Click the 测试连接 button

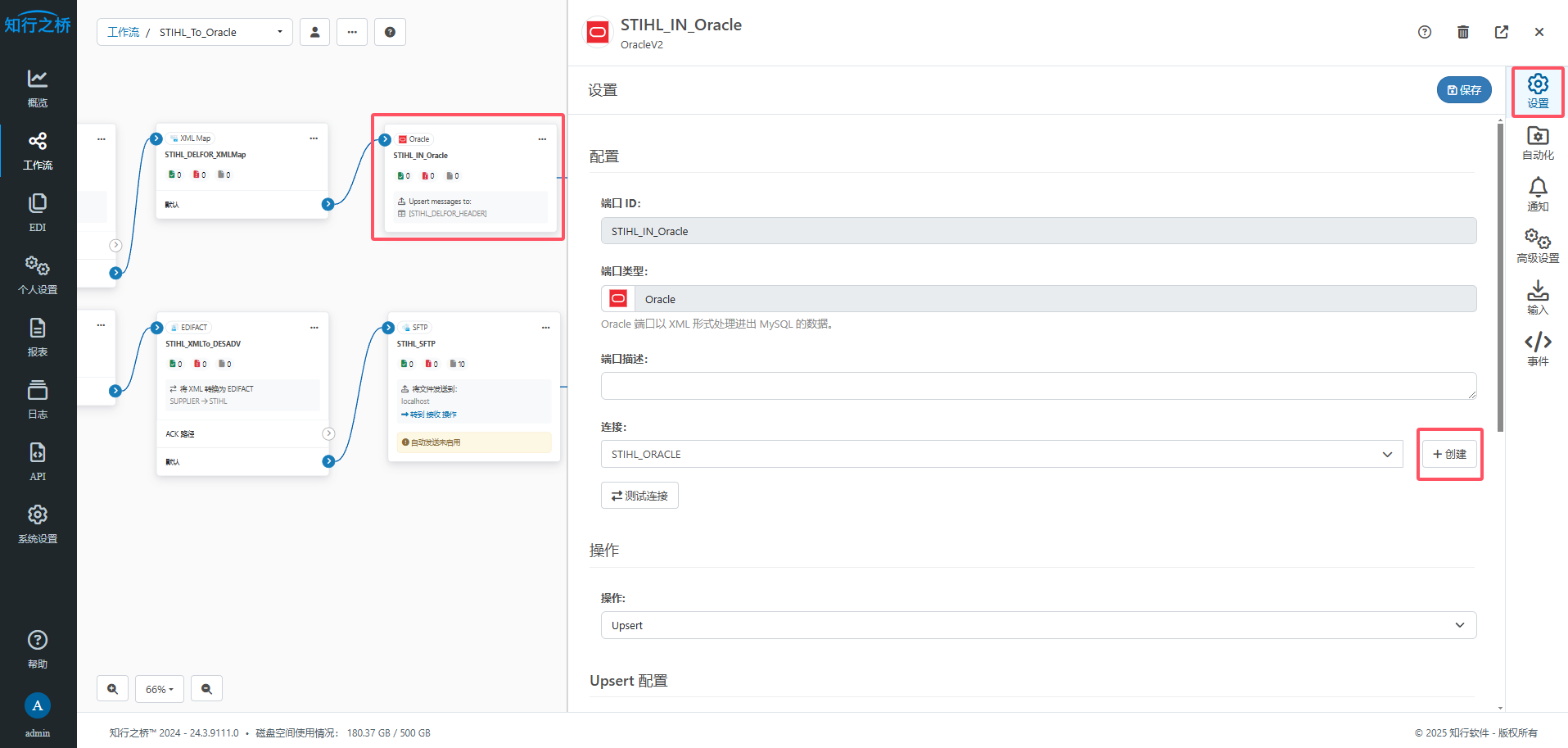[x=639, y=496]
